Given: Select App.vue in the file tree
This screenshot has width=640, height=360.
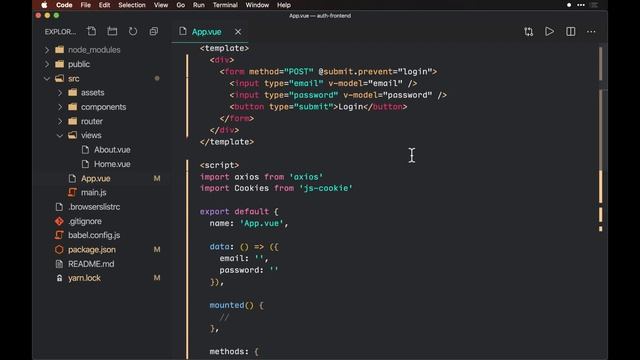Looking at the screenshot, I should (x=96, y=178).
